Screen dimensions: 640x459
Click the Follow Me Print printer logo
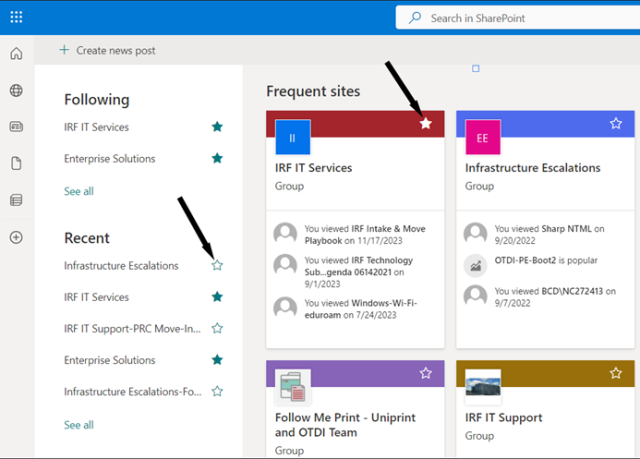pyautogui.click(x=293, y=387)
